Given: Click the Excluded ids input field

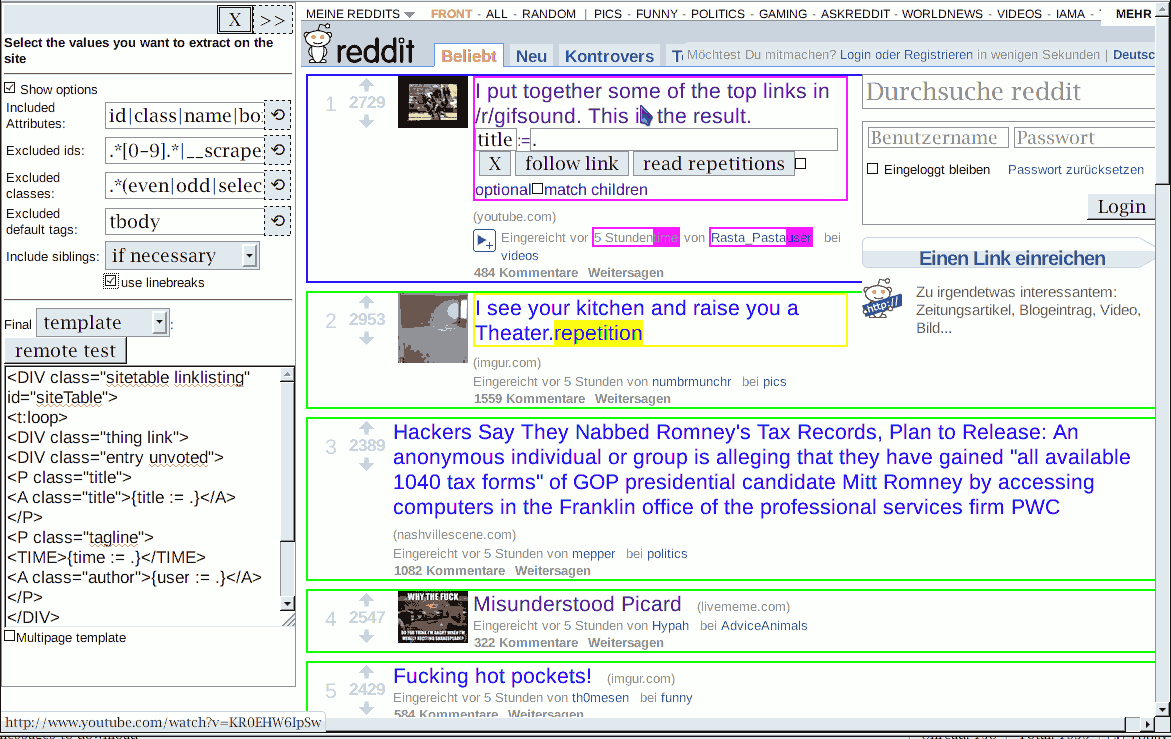Looking at the screenshot, I should pos(184,150).
